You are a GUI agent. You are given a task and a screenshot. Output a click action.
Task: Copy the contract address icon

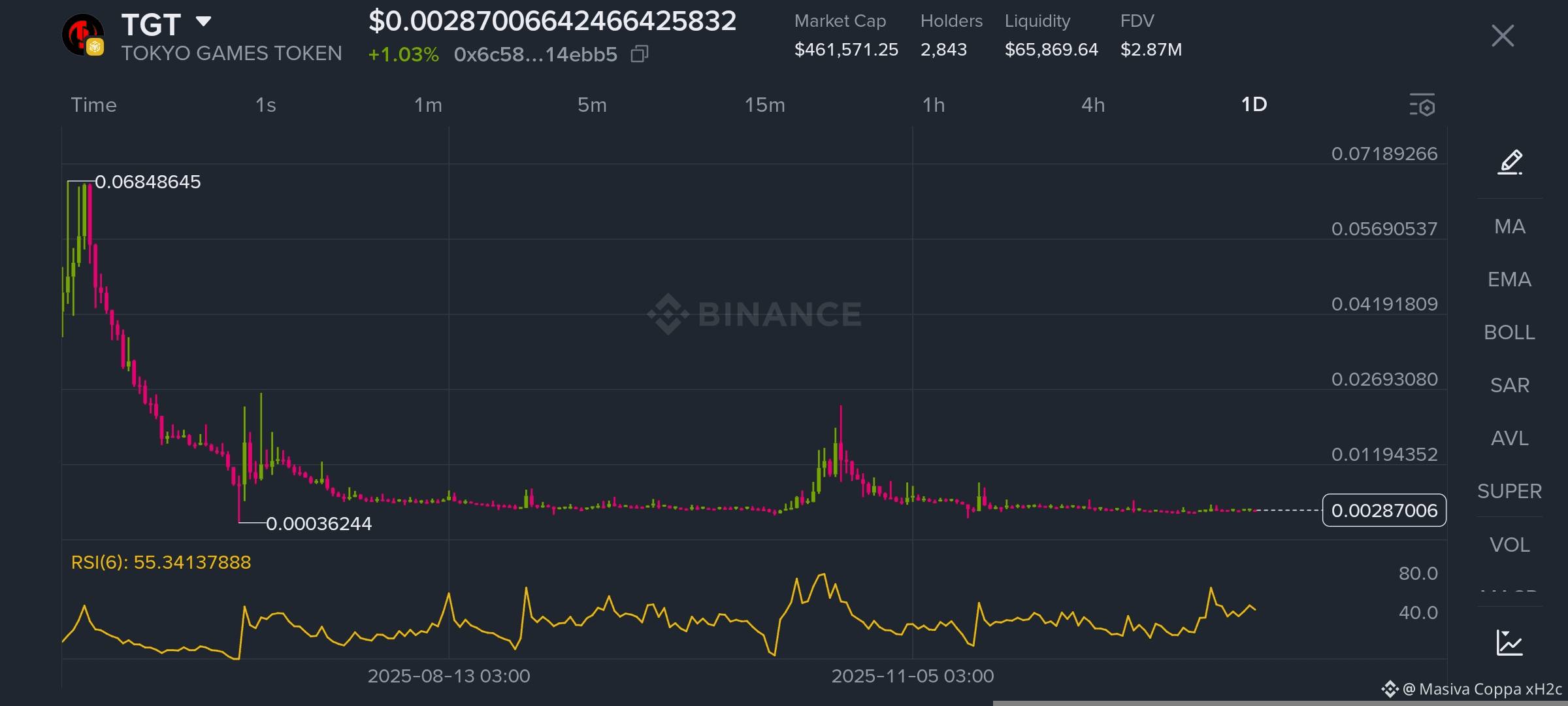pos(640,54)
